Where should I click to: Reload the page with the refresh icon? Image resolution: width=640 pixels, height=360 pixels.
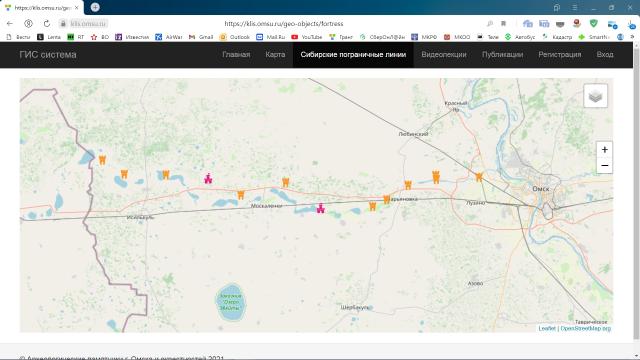point(47,24)
